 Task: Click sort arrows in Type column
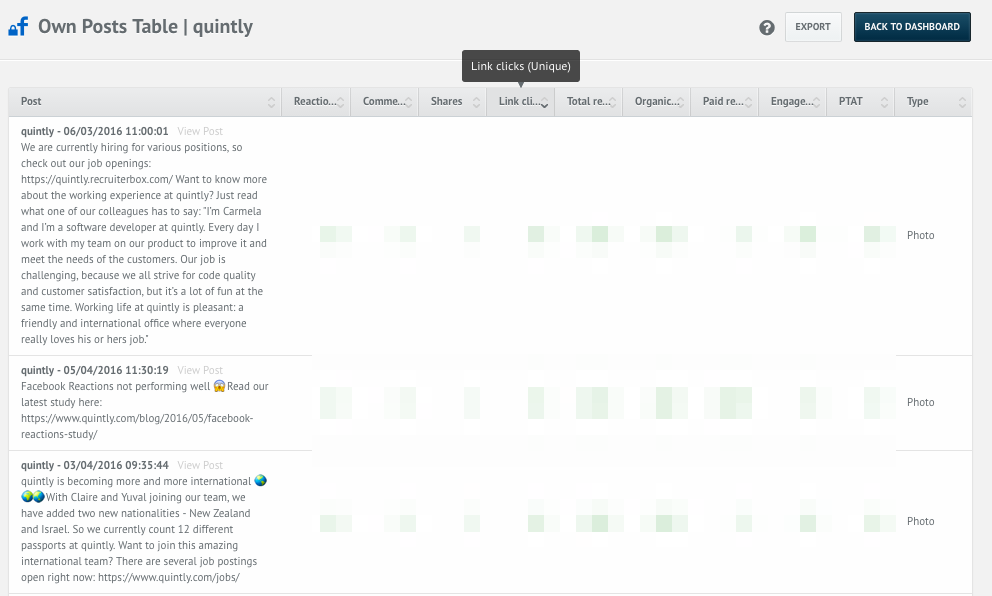pos(962,102)
